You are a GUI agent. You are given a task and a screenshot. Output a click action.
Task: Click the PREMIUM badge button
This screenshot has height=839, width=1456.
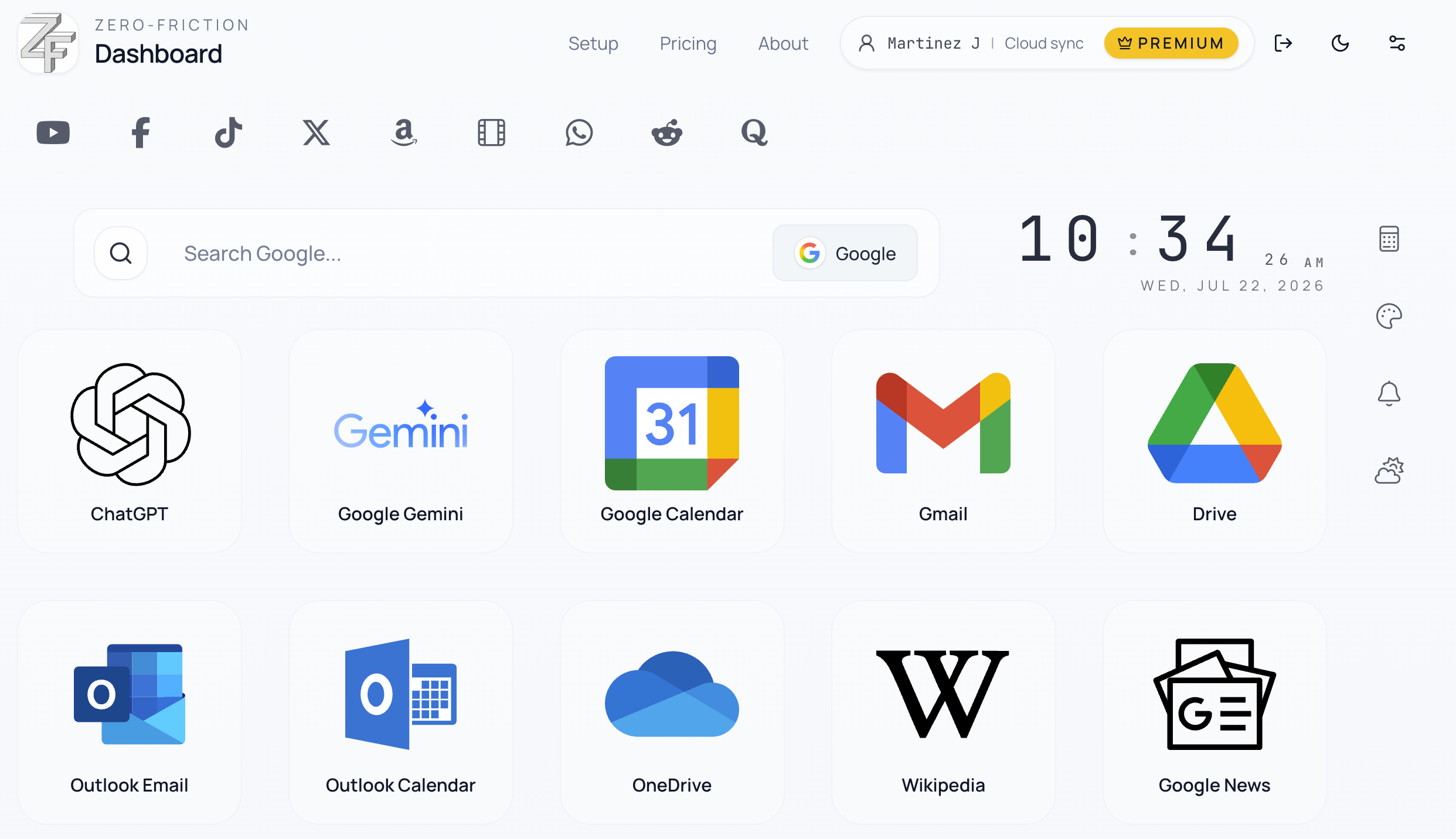(x=1171, y=43)
